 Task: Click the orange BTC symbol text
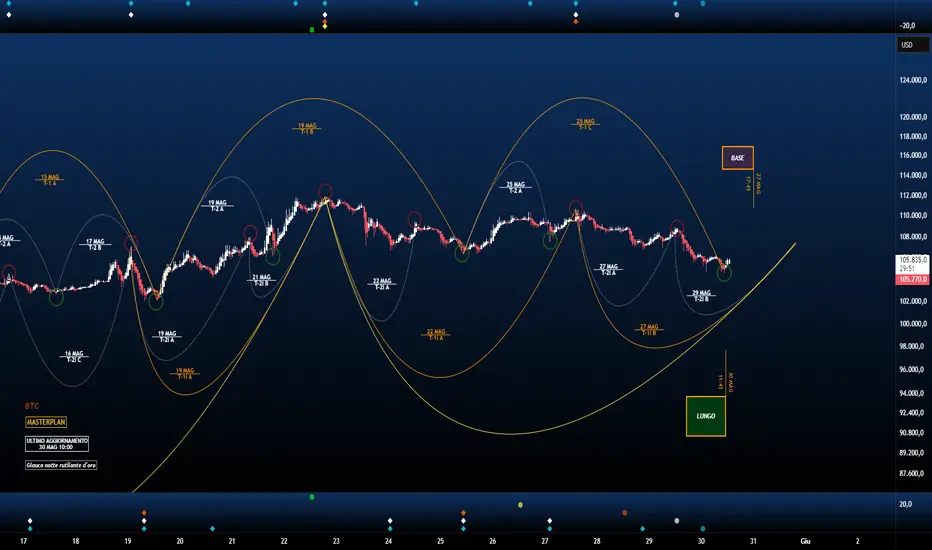click(32, 406)
